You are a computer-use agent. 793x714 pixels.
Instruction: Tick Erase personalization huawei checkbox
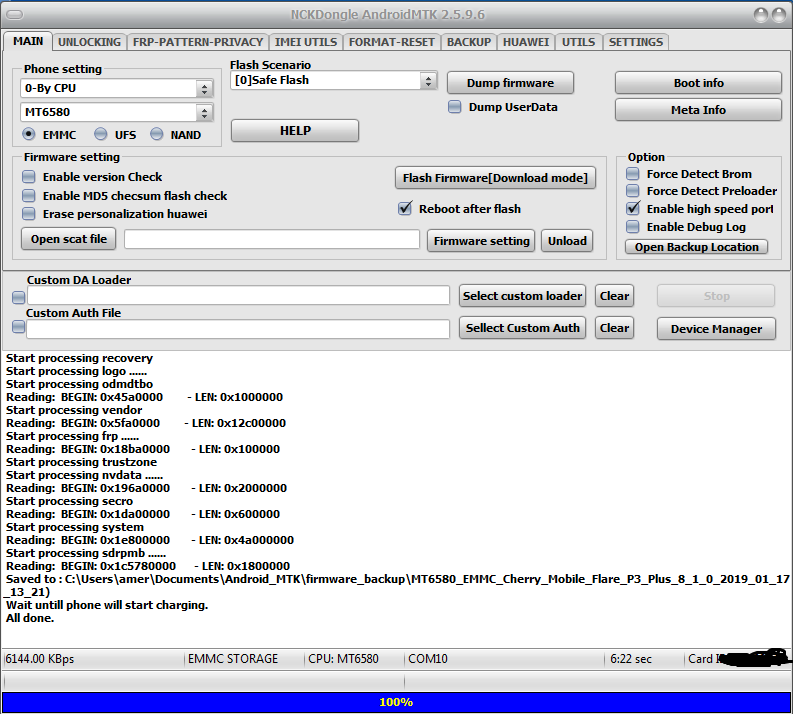pyautogui.click(x=29, y=214)
